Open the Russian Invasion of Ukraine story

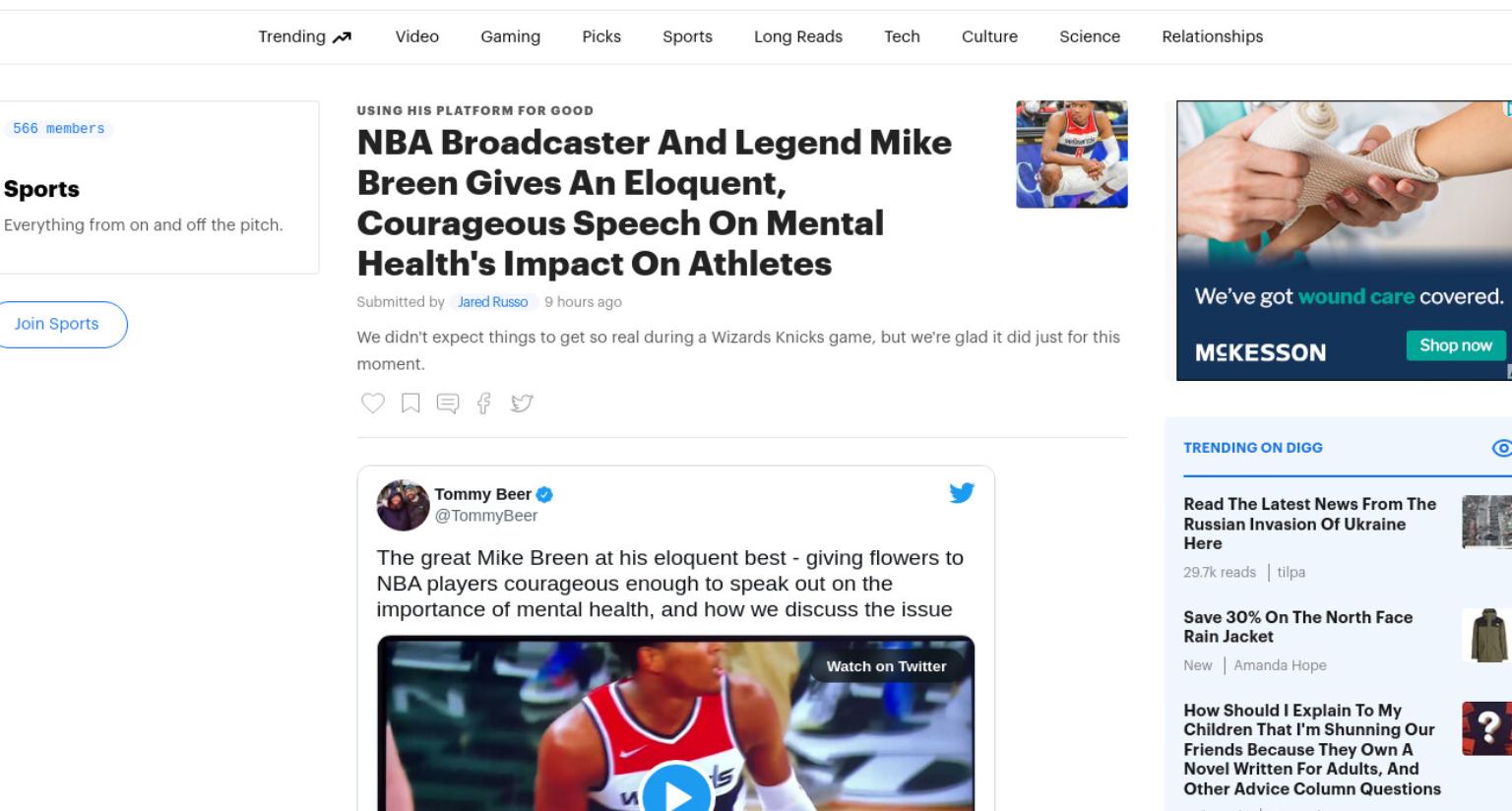click(x=1309, y=524)
